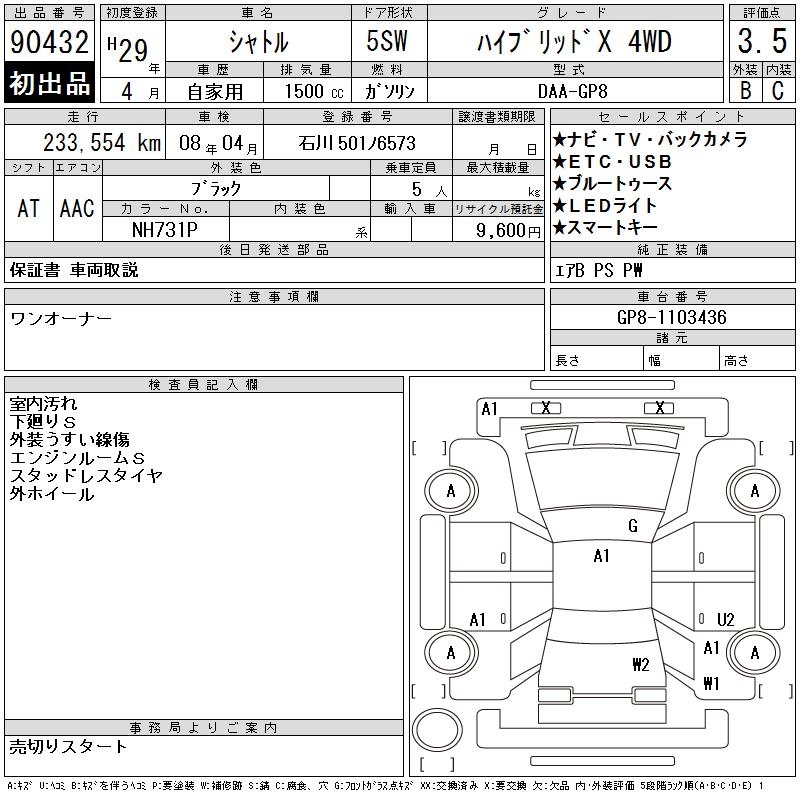Click the left headlight X mark
Image resolution: width=800 pixels, height=800 pixels.
point(546,408)
